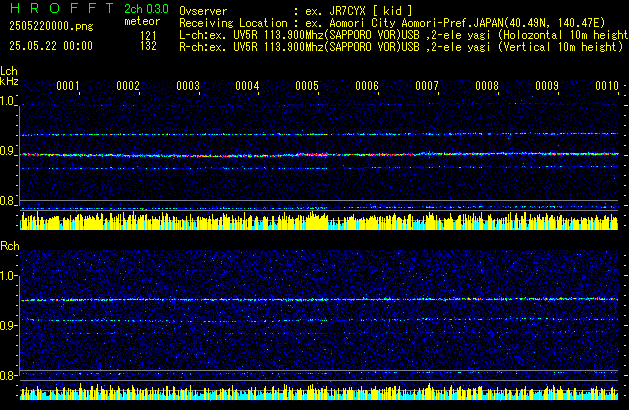Viewport: 629px width, 410px height.
Task: Select the meteor count value 132
Action: pos(148,46)
